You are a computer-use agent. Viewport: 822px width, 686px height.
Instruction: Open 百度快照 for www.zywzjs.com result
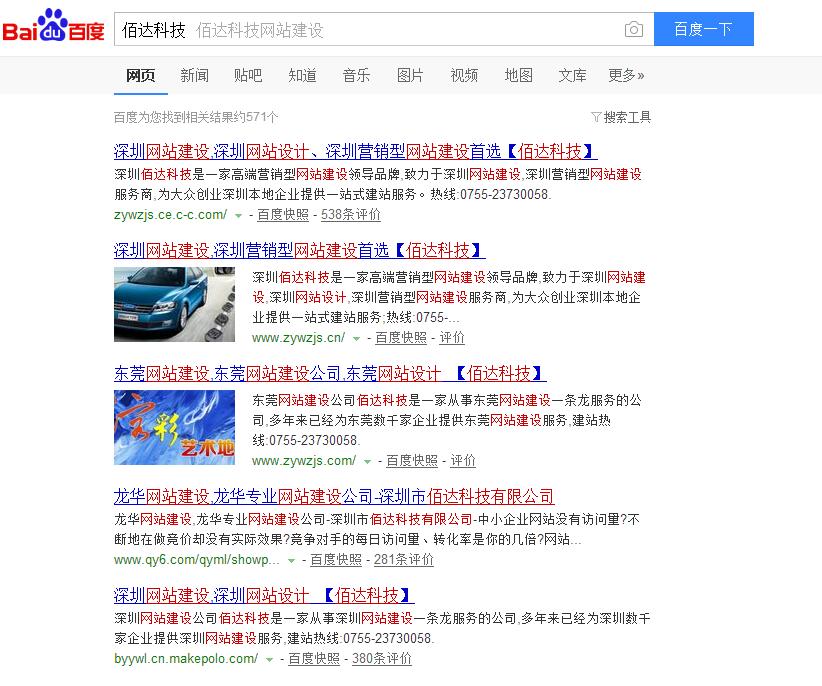coord(412,461)
